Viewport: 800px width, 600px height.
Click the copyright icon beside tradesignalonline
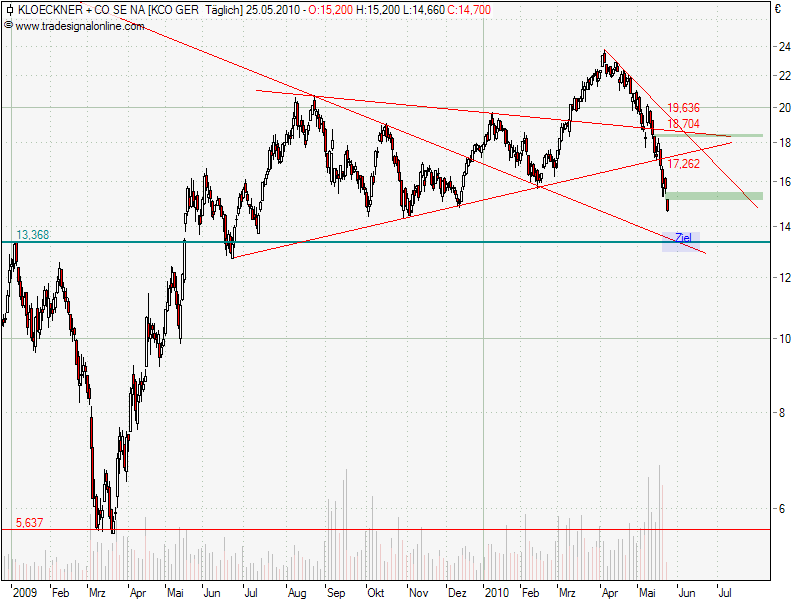tap(9, 25)
